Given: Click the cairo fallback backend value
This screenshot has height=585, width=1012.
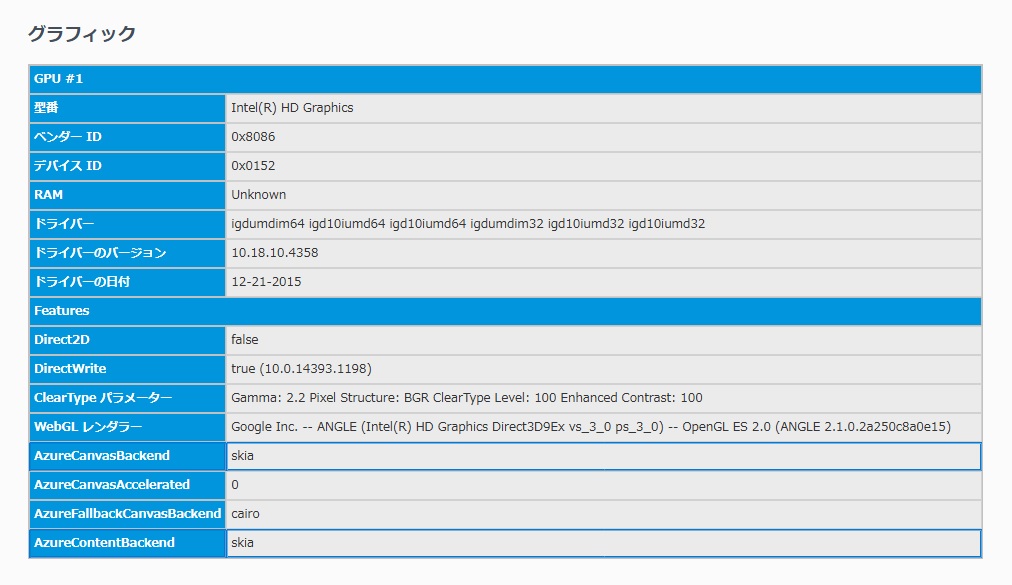Looking at the screenshot, I should 245,514.
